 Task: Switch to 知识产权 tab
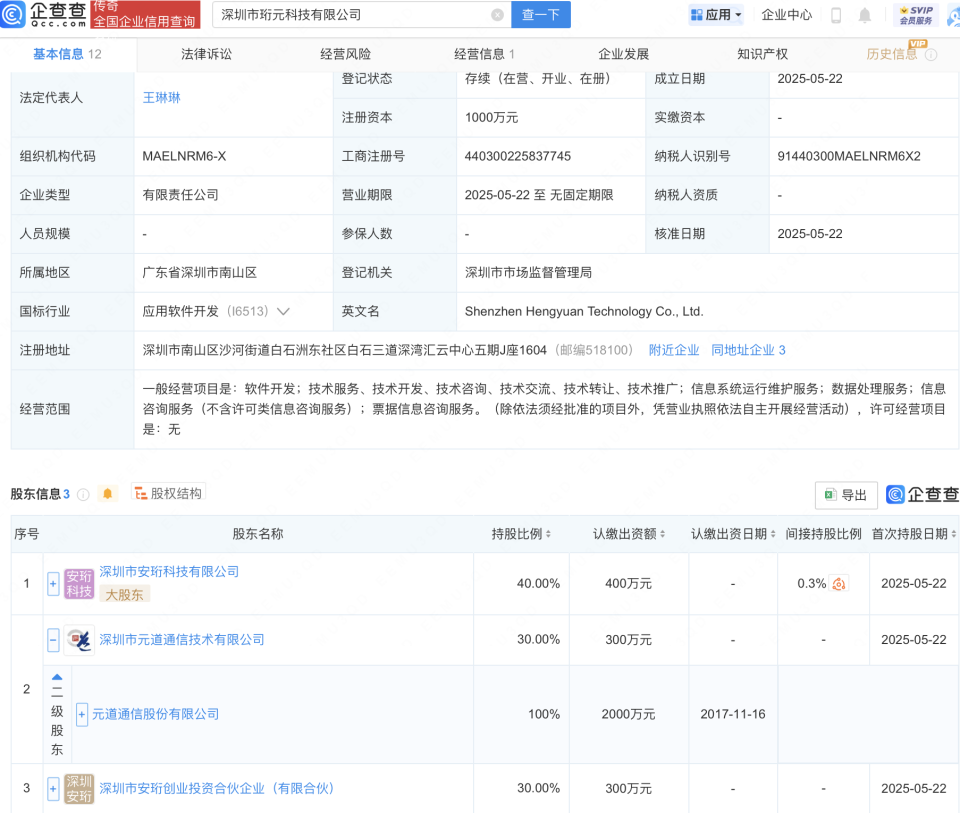pyautogui.click(x=762, y=54)
